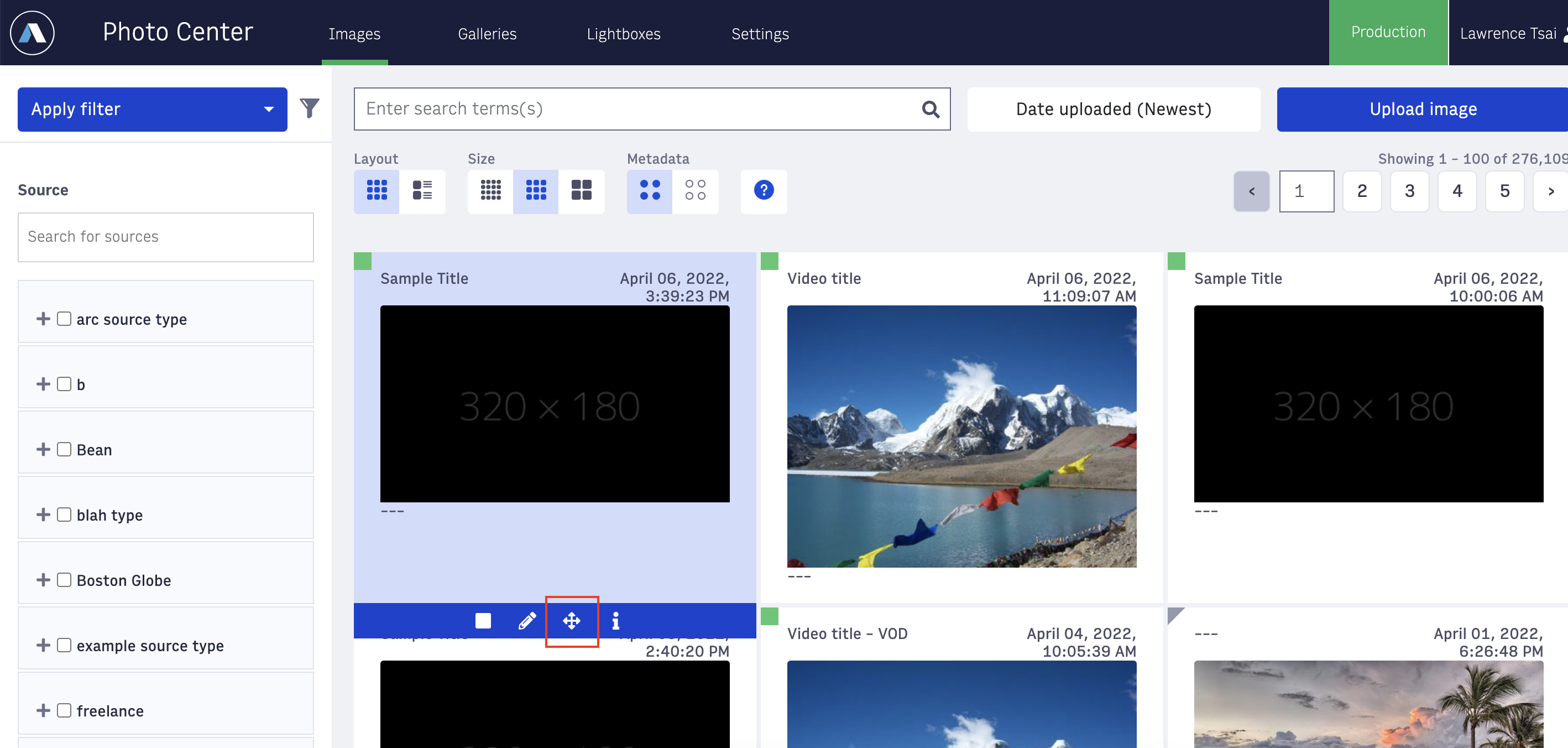1568x748 pixels.
Task: Open the mountain lake Video title thumbnail
Action: point(961,436)
